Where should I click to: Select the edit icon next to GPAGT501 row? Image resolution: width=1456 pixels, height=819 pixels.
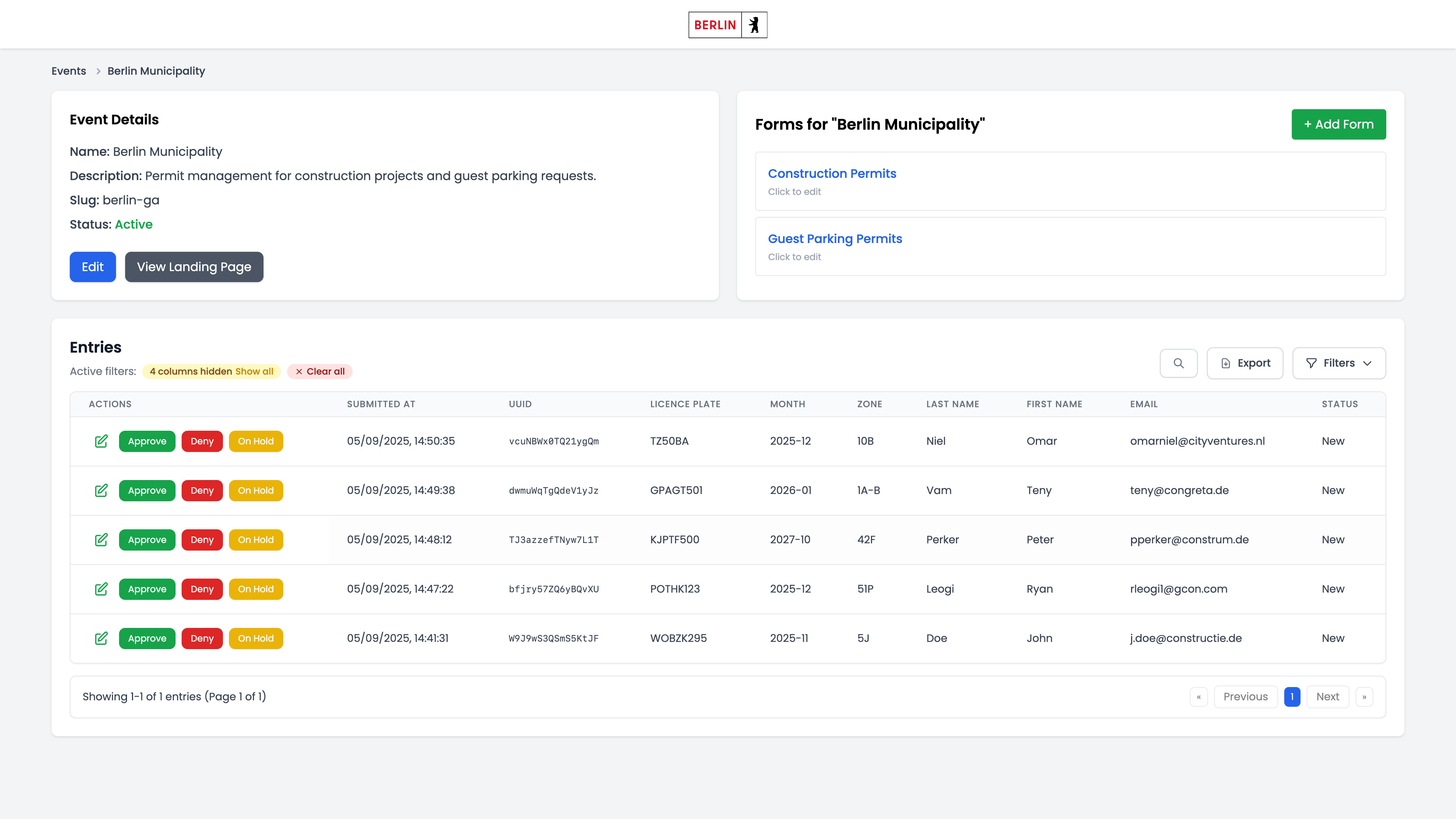(x=101, y=490)
